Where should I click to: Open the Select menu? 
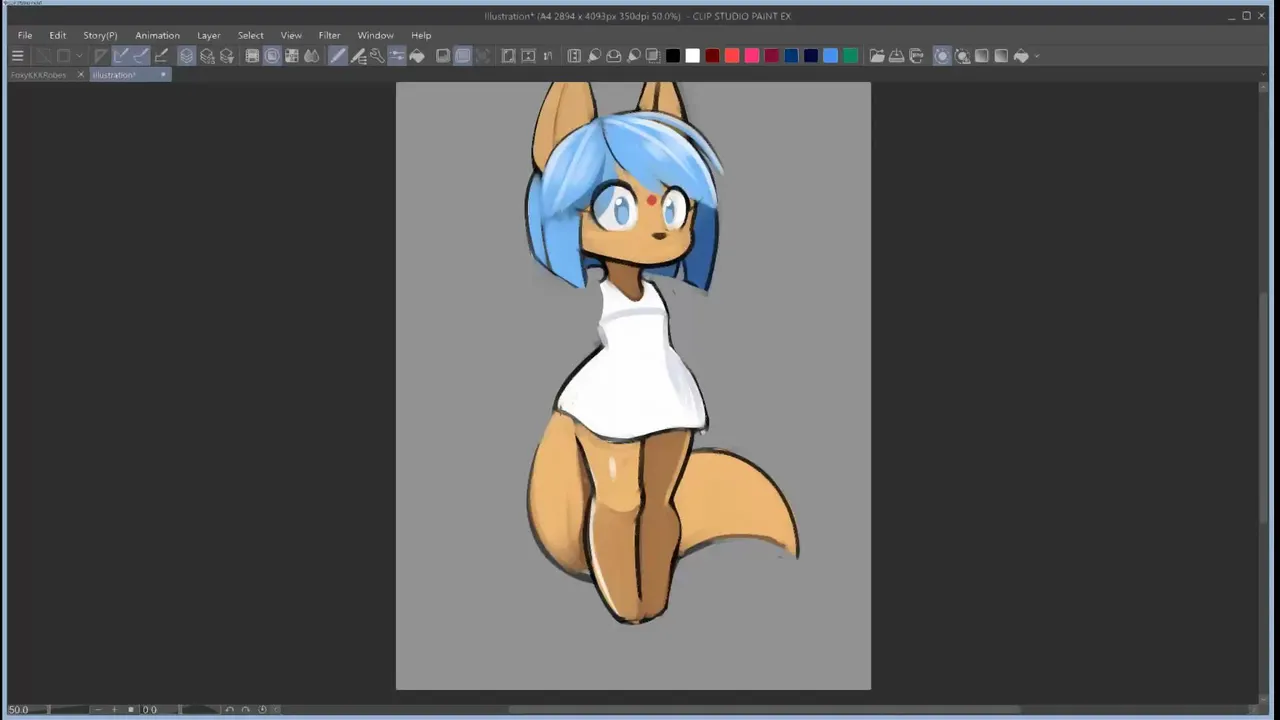[250, 35]
